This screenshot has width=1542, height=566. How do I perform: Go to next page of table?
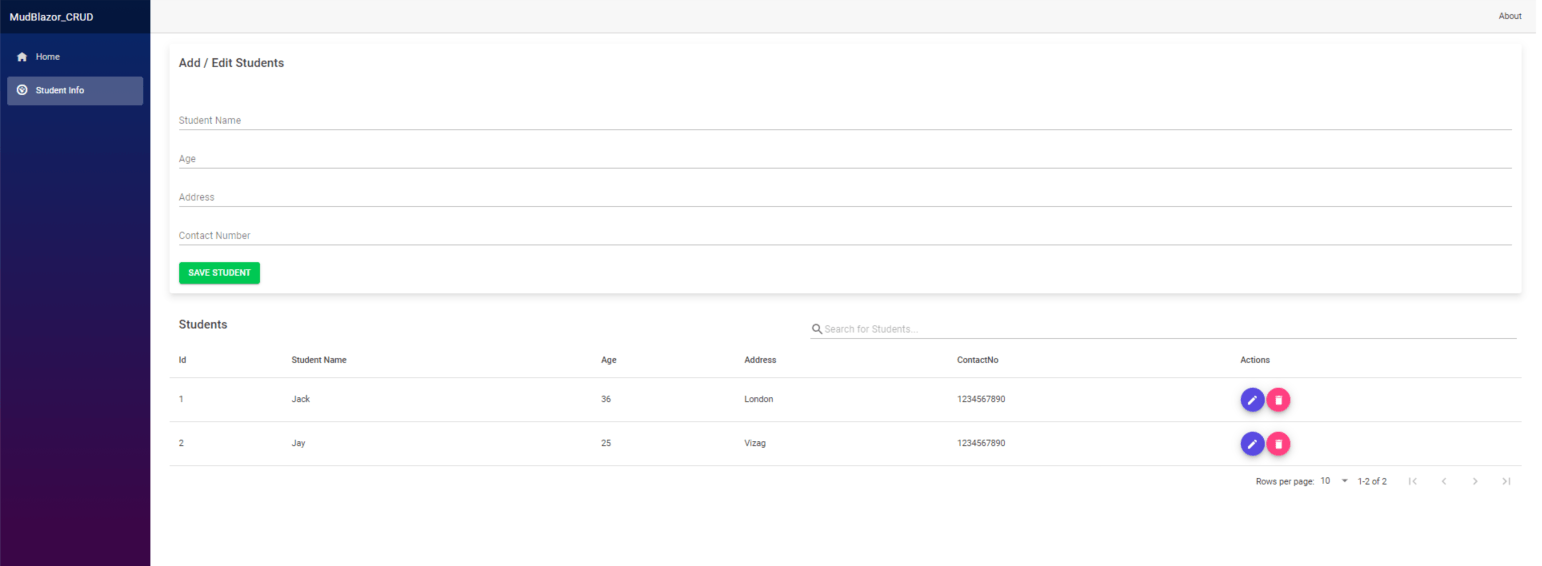point(1475,482)
